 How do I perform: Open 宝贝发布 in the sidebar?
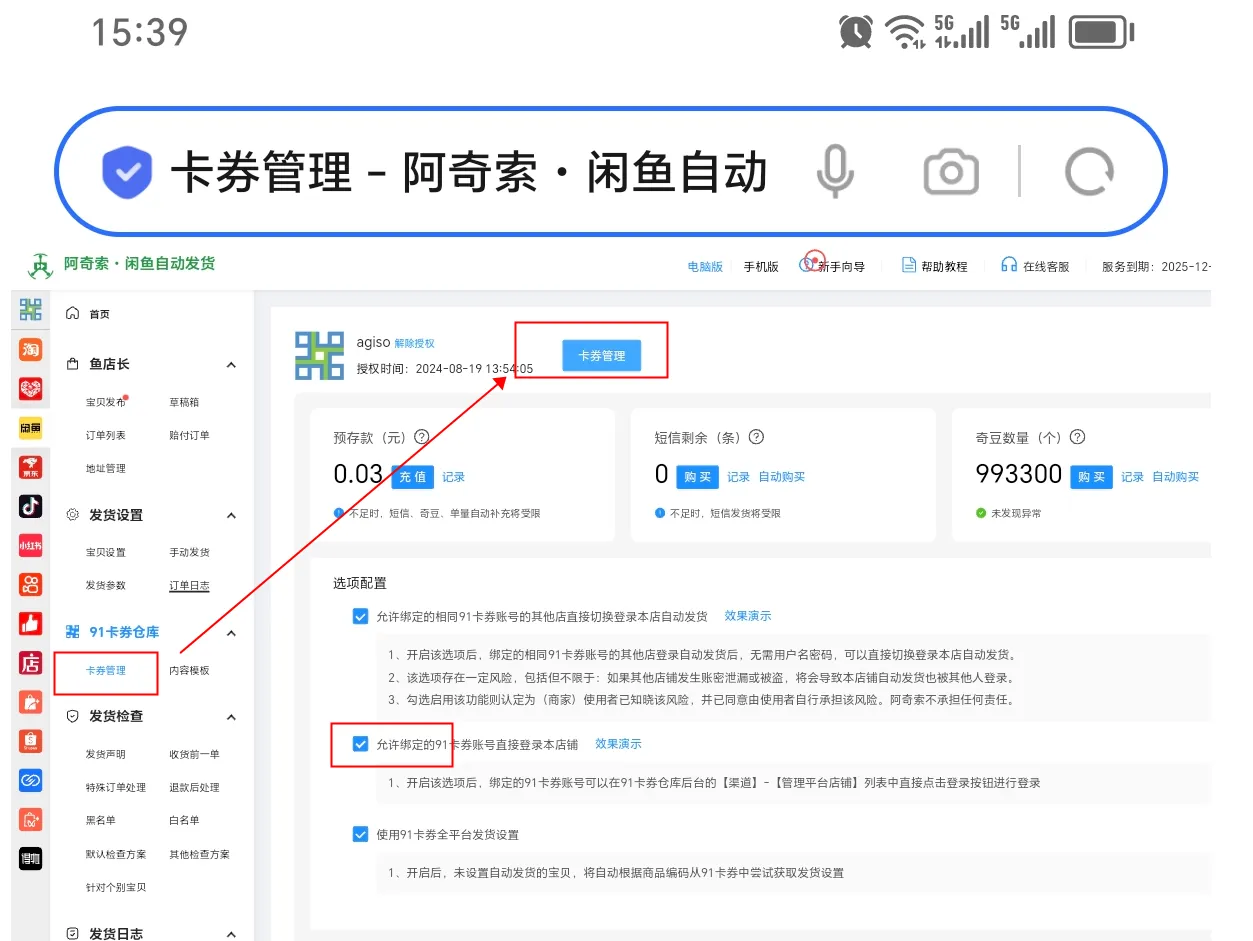click(106, 402)
